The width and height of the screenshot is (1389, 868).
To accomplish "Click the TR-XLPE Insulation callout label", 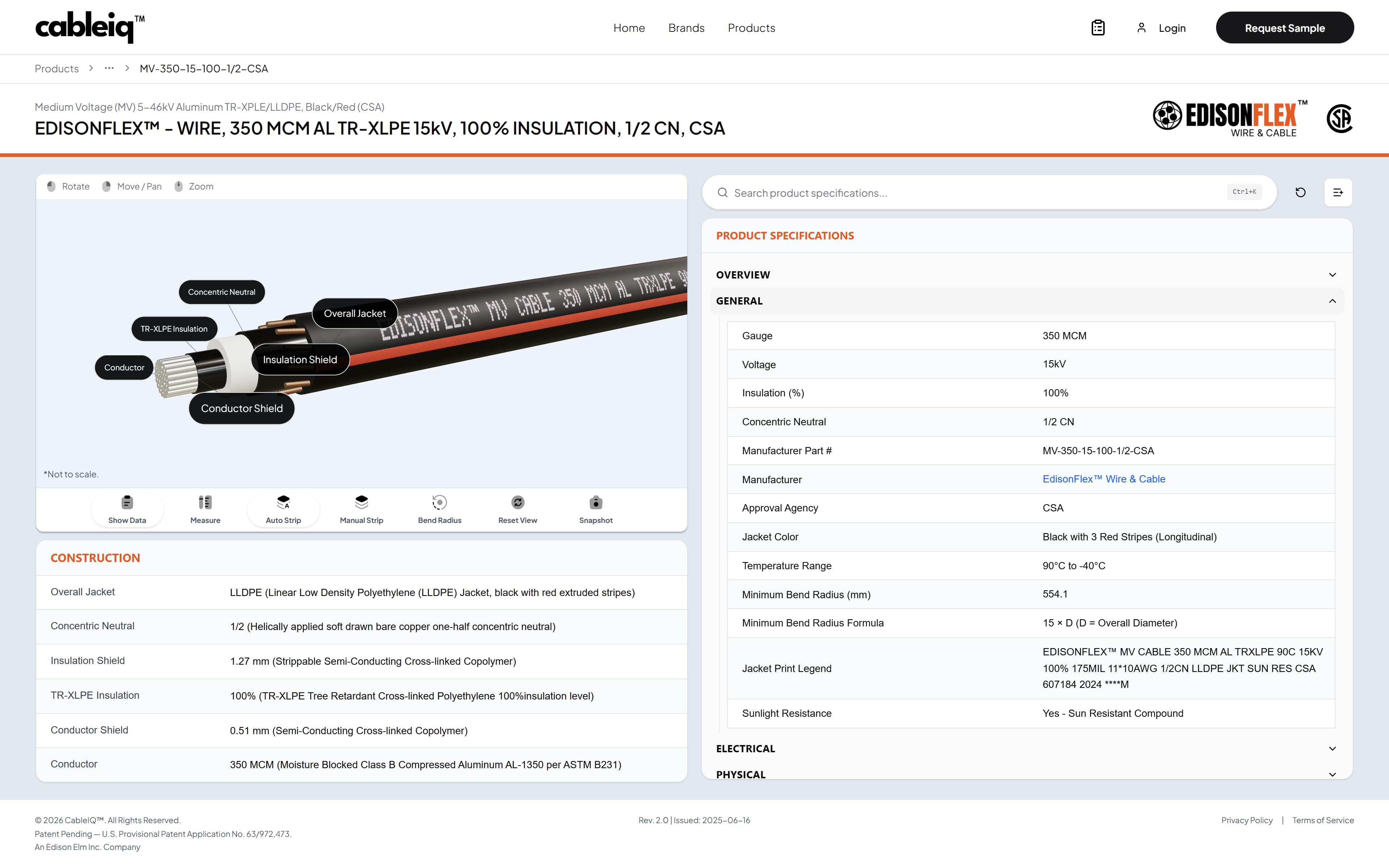I will (174, 329).
